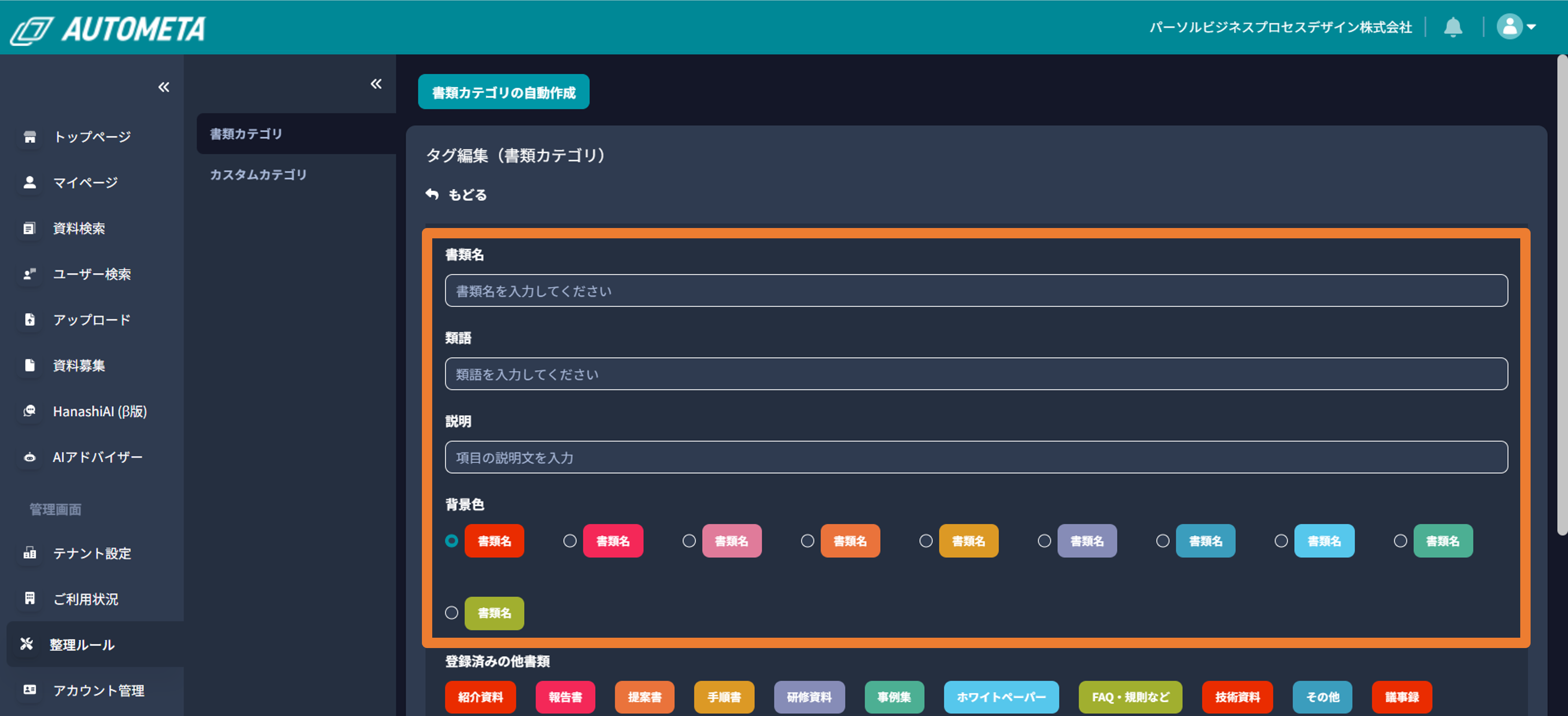Click the ご利用状況 icon
Screen dimensions: 1568x716
point(29,598)
